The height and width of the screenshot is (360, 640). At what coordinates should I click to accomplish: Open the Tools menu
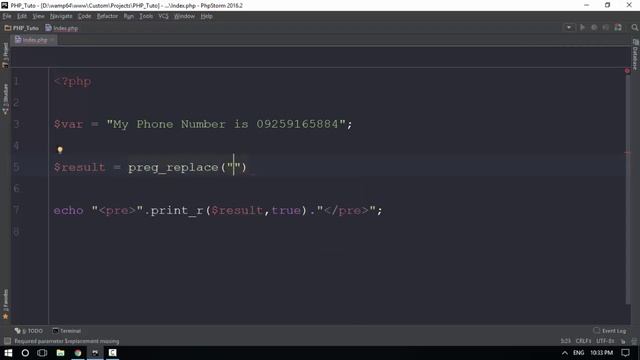point(146,16)
